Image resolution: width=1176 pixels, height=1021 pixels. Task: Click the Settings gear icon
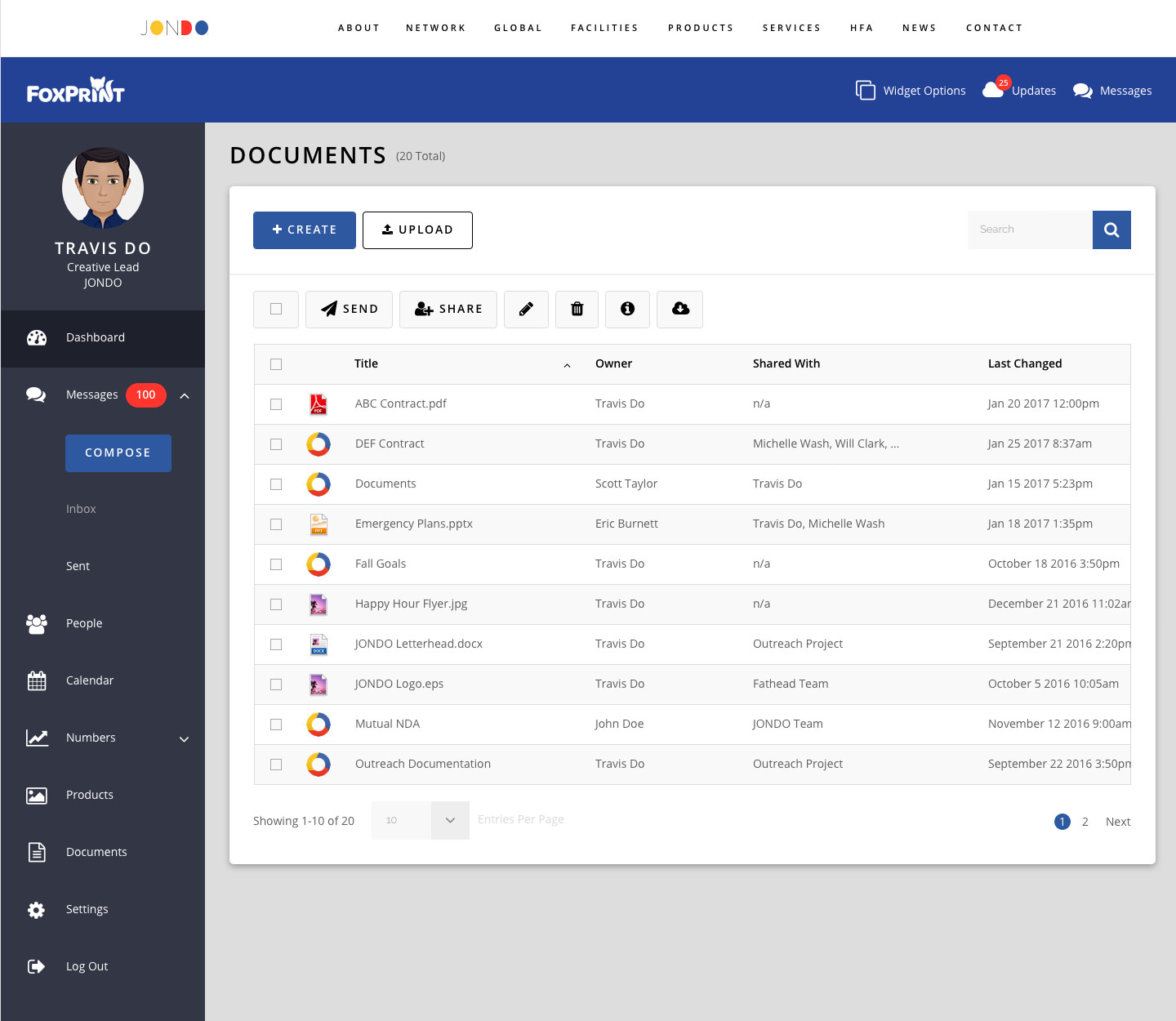tap(37, 909)
